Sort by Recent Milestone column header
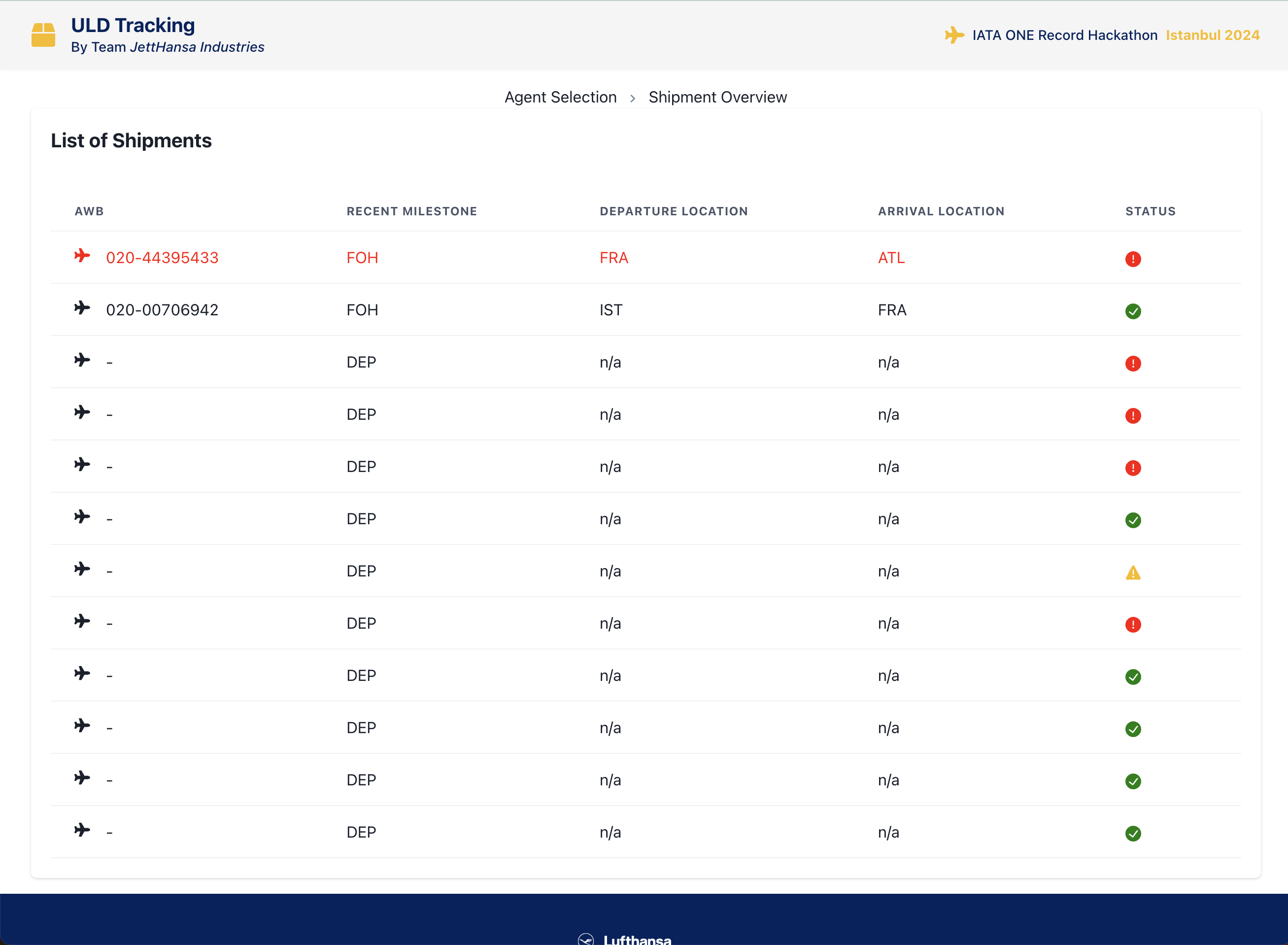 coord(411,211)
